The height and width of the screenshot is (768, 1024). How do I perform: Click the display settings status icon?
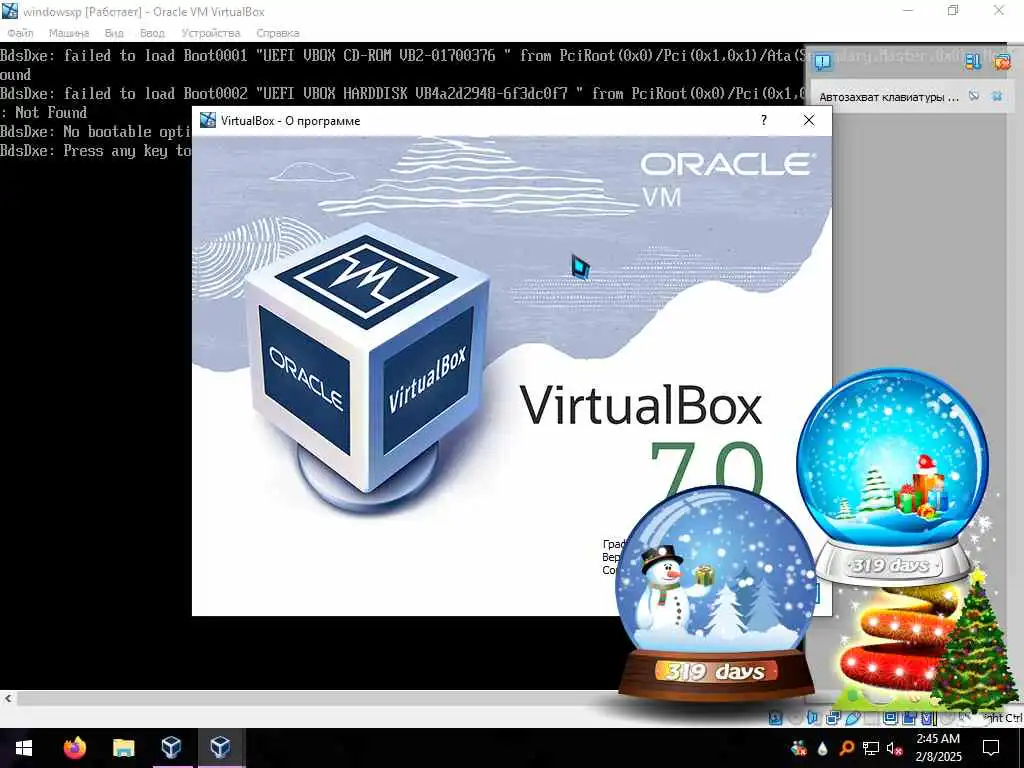pyautogui.click(x=890, y=718)
